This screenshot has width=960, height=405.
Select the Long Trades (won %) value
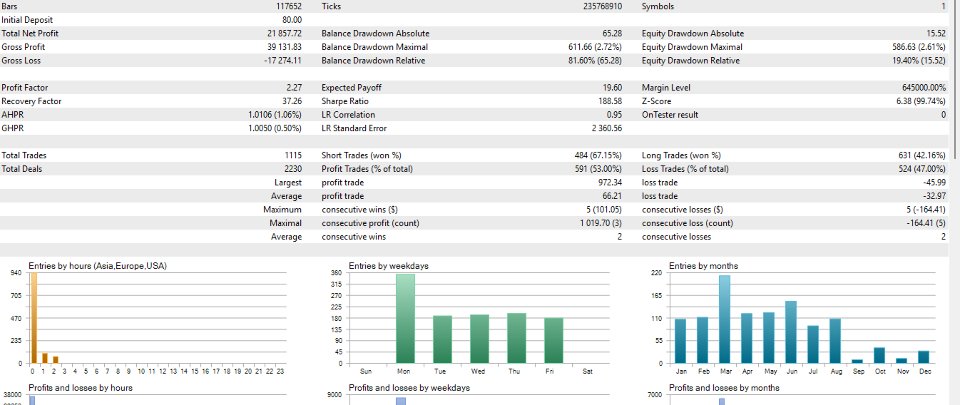[921, 155]
